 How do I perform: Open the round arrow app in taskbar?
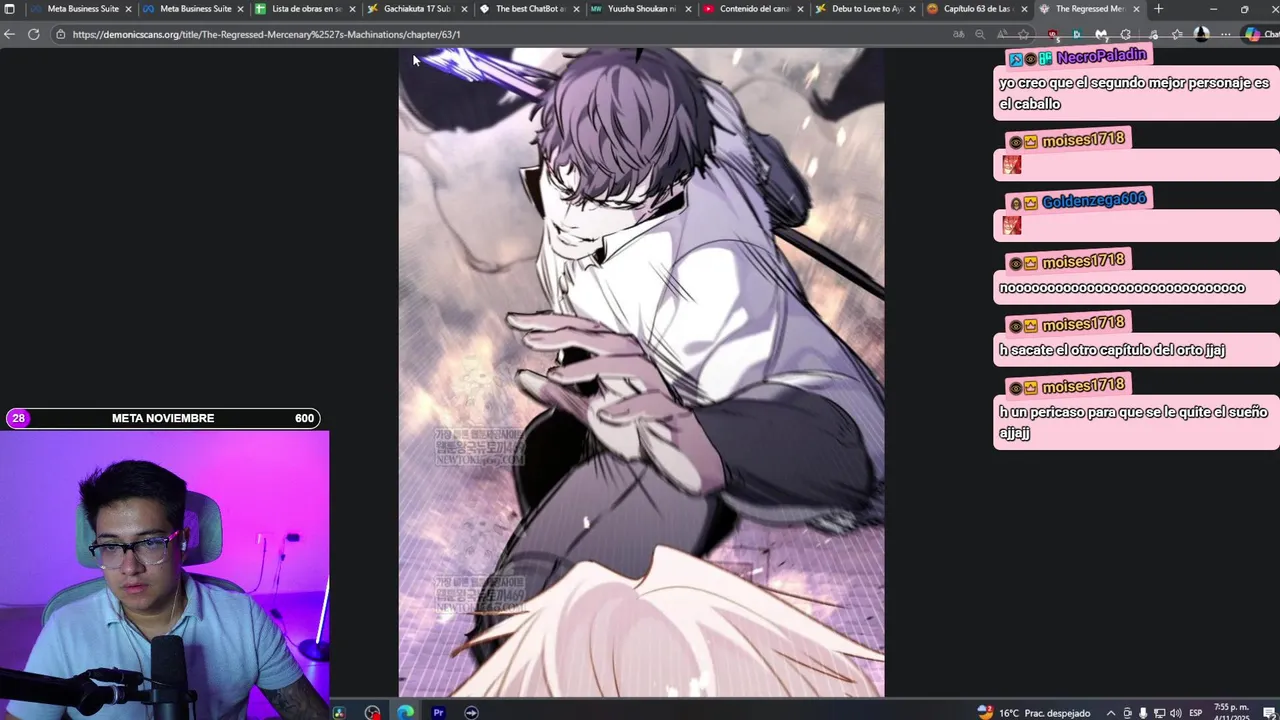click(x=471, y=712)
